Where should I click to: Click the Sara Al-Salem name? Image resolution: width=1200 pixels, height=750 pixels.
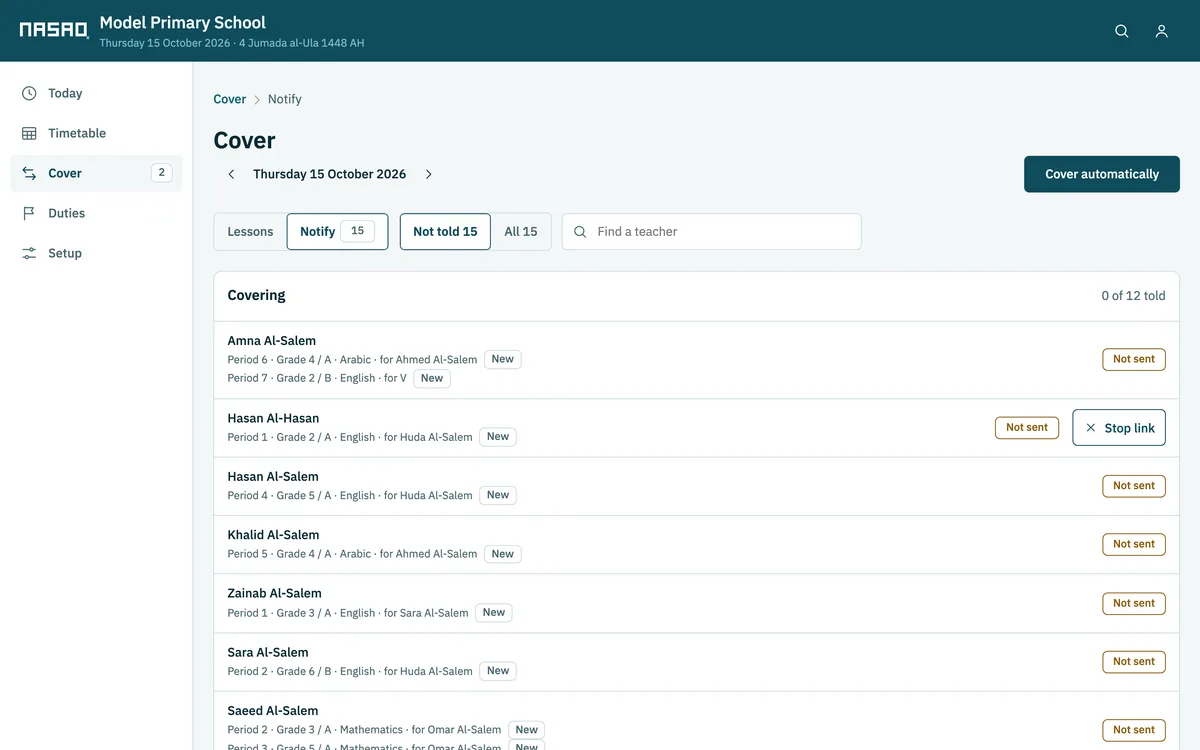268,652
